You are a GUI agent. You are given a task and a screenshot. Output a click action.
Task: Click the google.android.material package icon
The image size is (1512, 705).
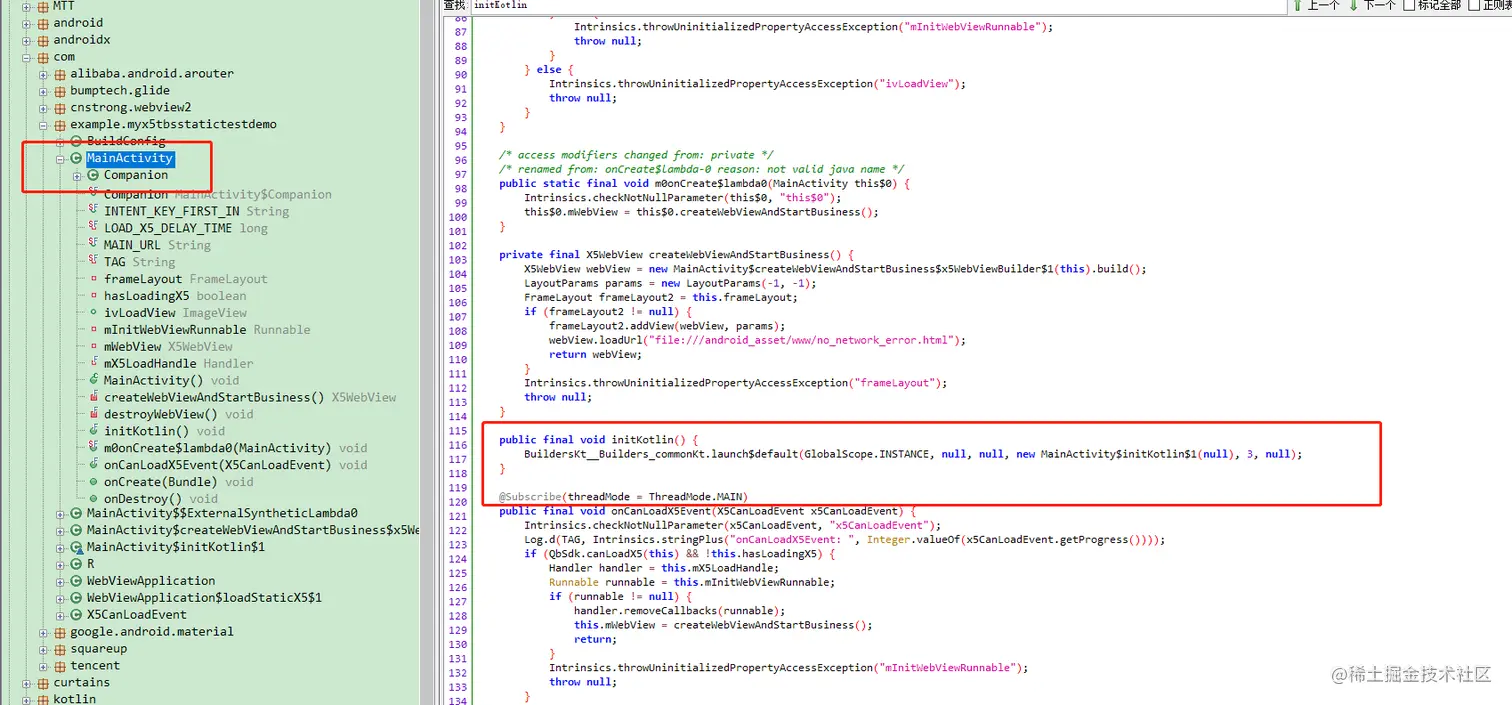[x=60, y=632]
